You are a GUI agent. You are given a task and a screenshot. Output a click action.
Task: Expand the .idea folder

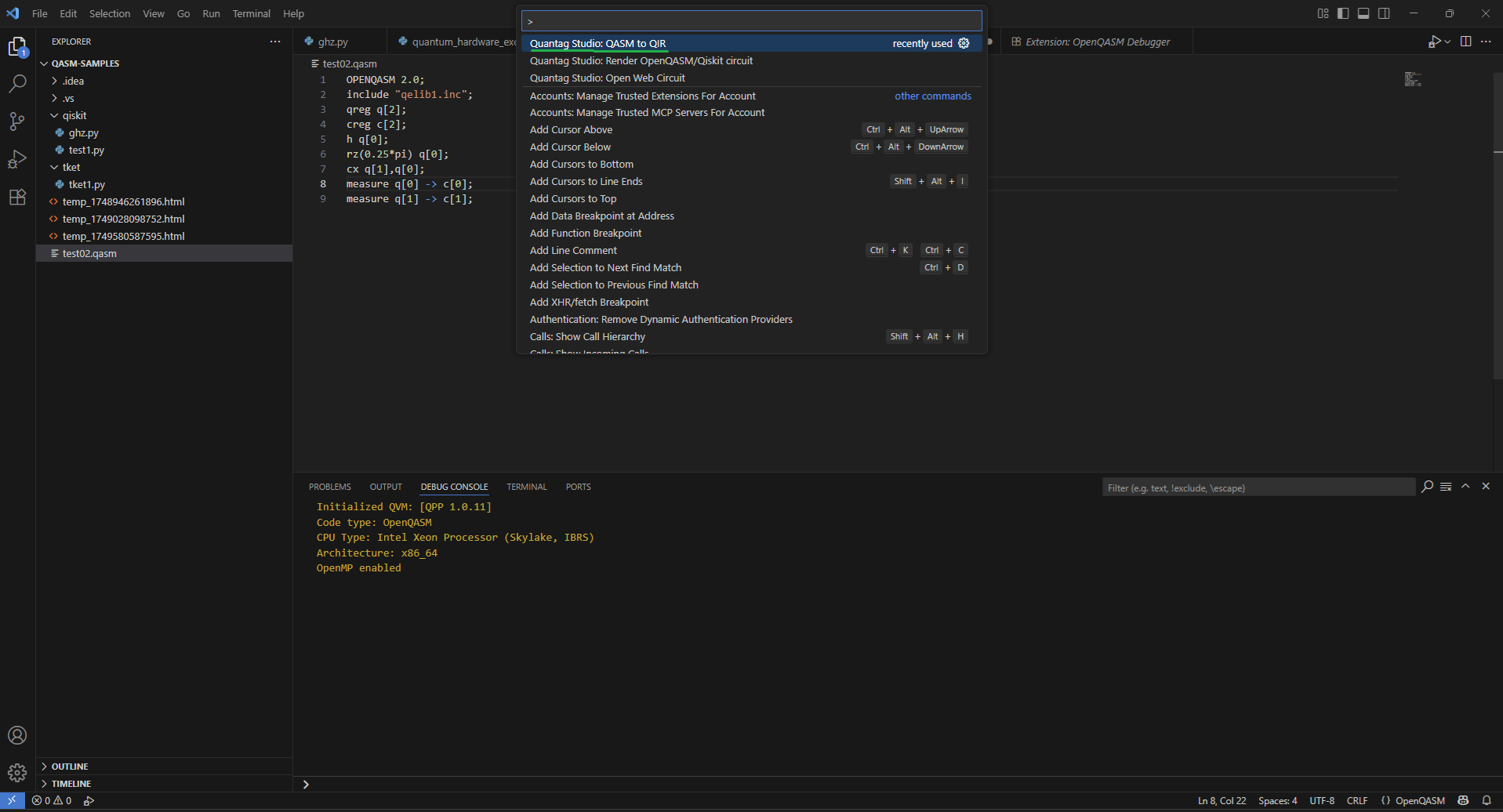pos(73,81)
